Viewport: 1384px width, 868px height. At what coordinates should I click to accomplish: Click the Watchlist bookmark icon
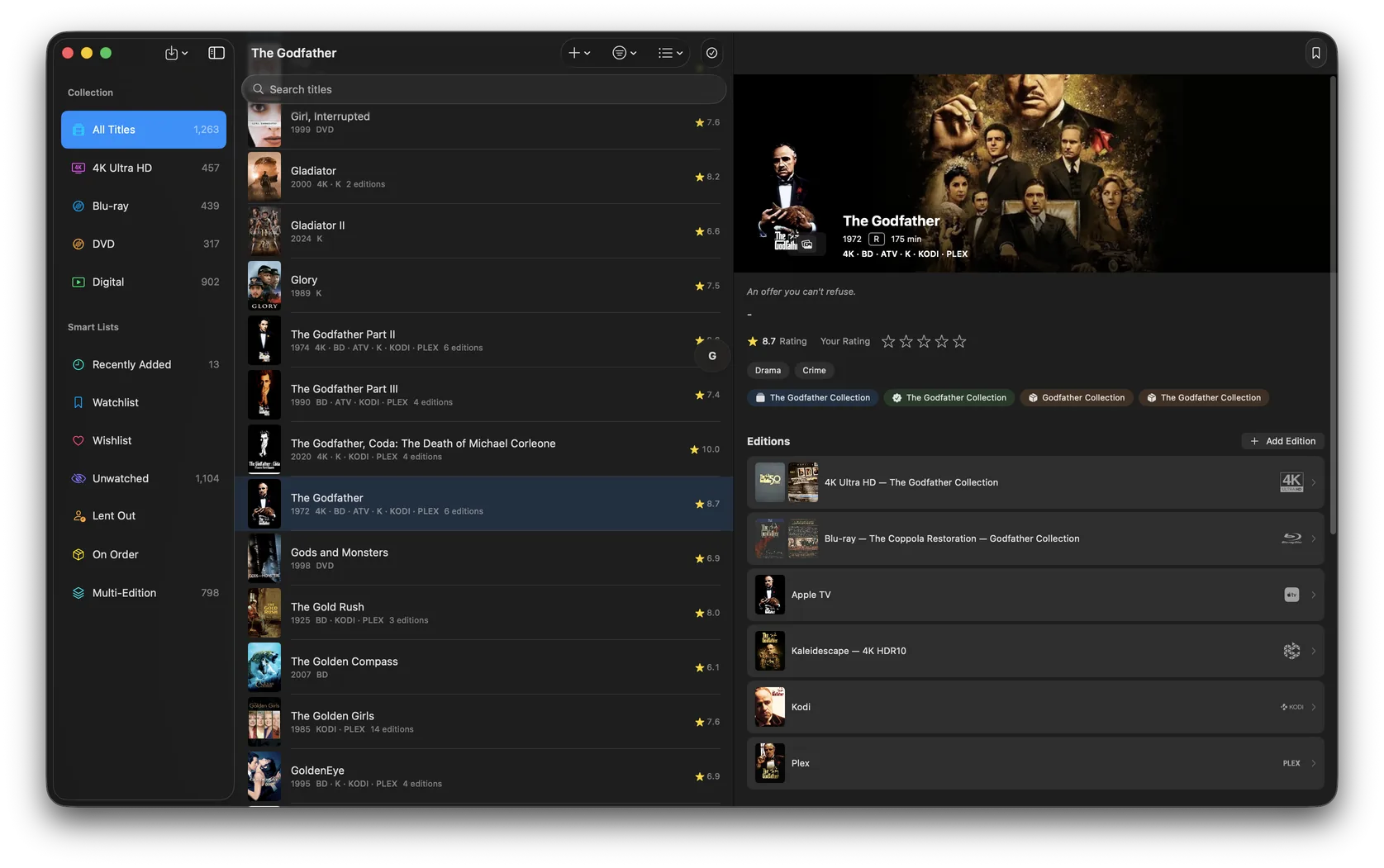tap(78, 402)
